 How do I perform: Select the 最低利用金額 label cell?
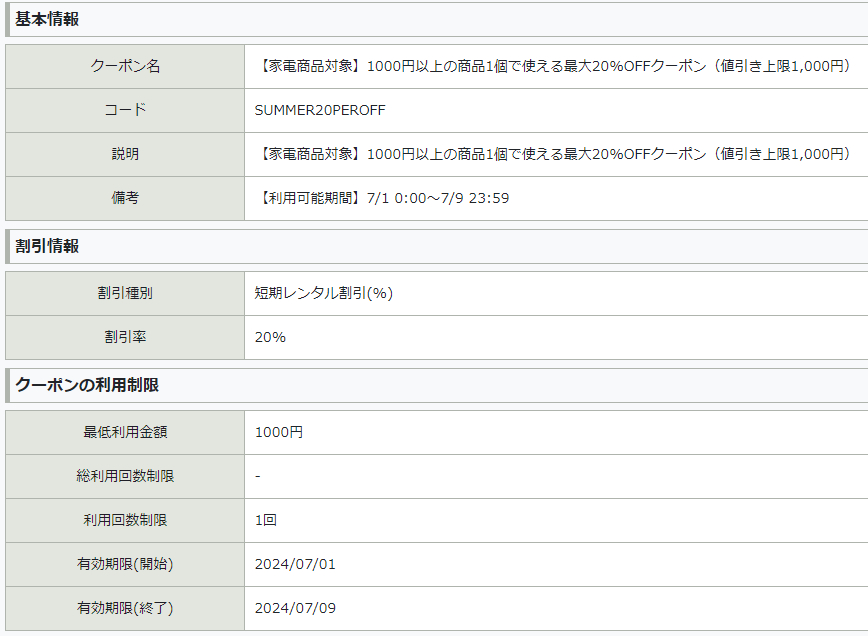pos(125,432)
